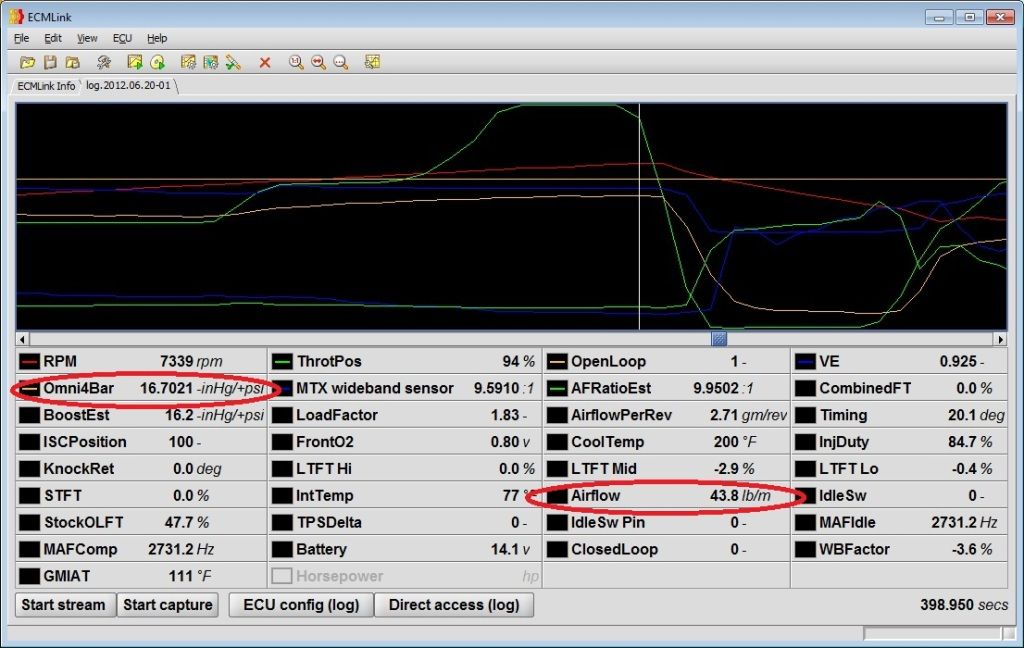The image size is (1024, 648).
Task: Click the CoolTemp value 200 °F
Action: [x=735, y=442]
